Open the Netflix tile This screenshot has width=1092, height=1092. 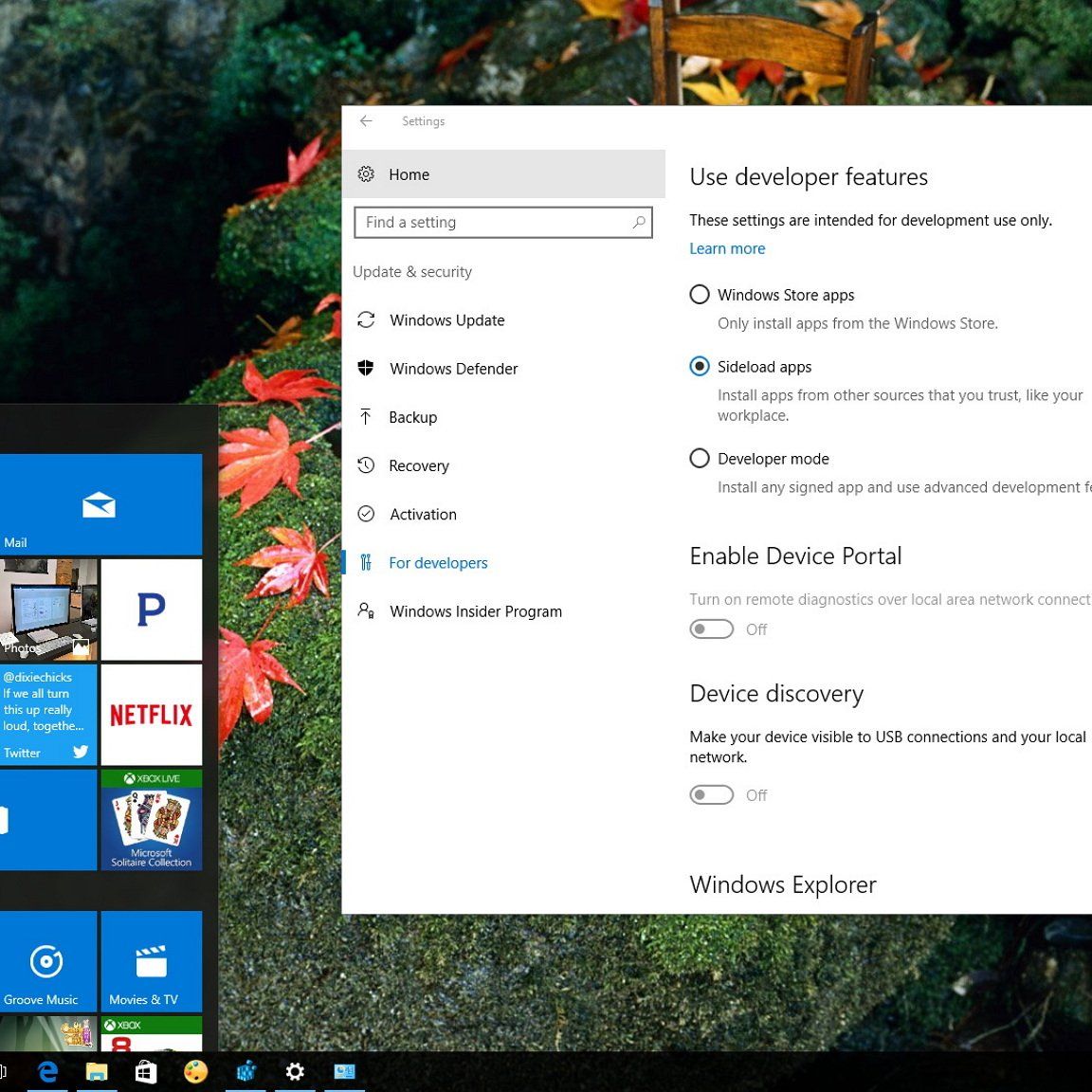click(x=152, y=715)
